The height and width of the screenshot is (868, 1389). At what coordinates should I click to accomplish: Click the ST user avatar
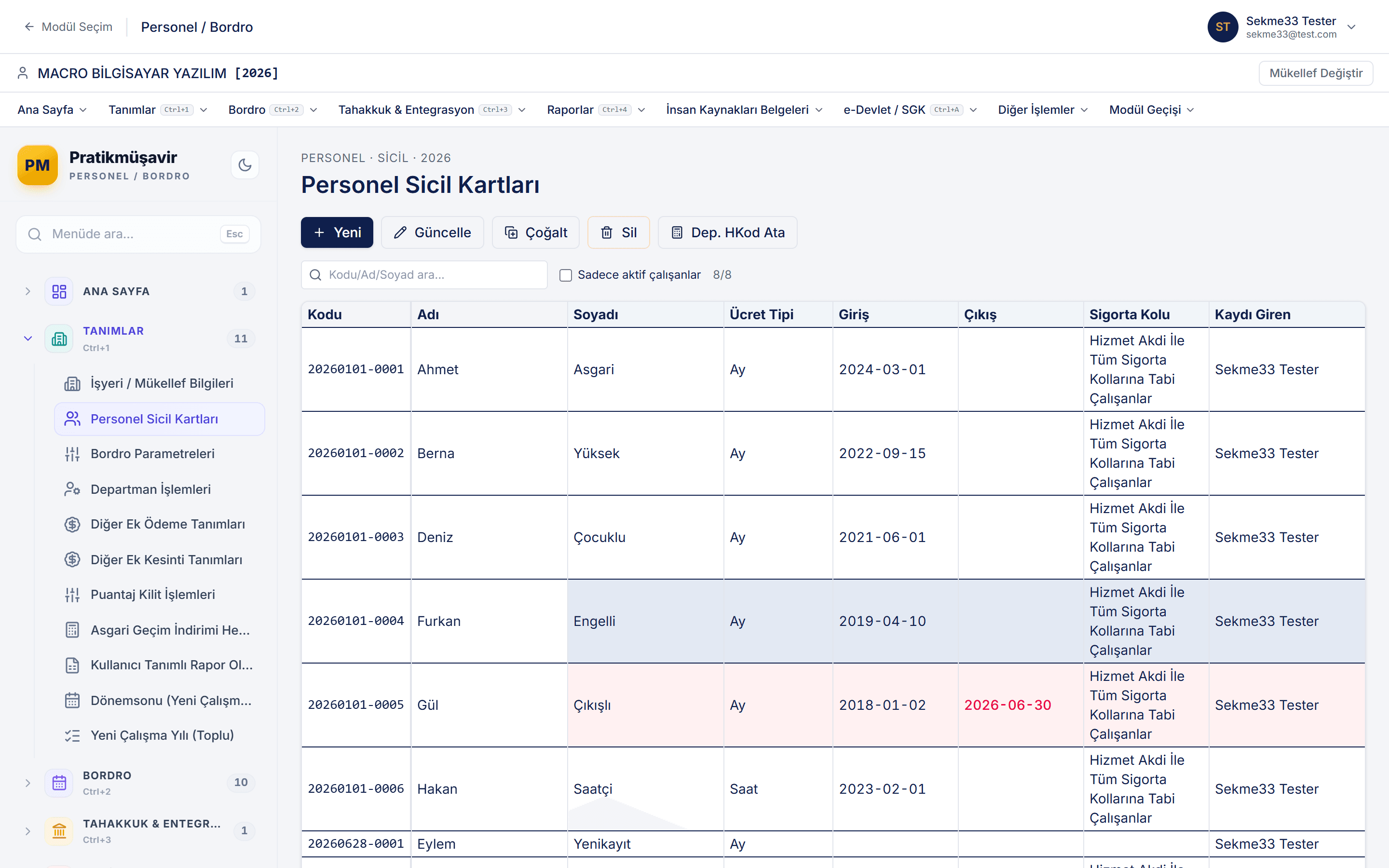point(1223,27)
